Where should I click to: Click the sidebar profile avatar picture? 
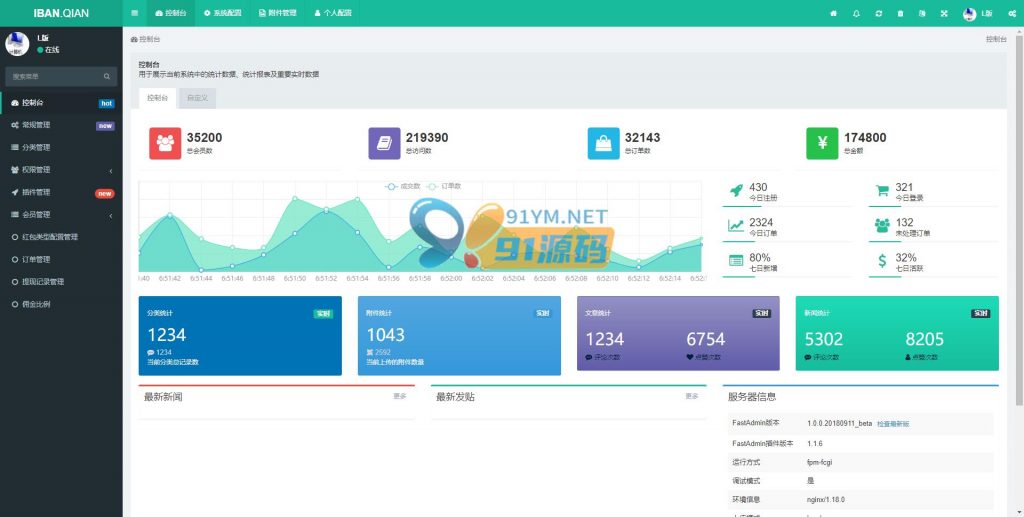click(17, 44)
